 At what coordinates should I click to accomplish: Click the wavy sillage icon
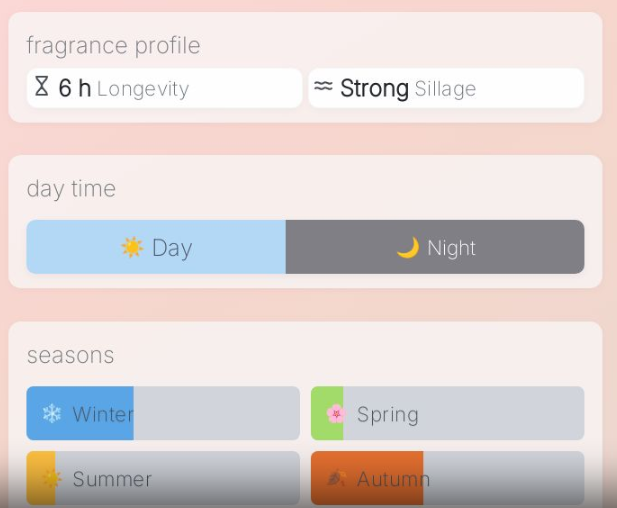click(322, 87)
